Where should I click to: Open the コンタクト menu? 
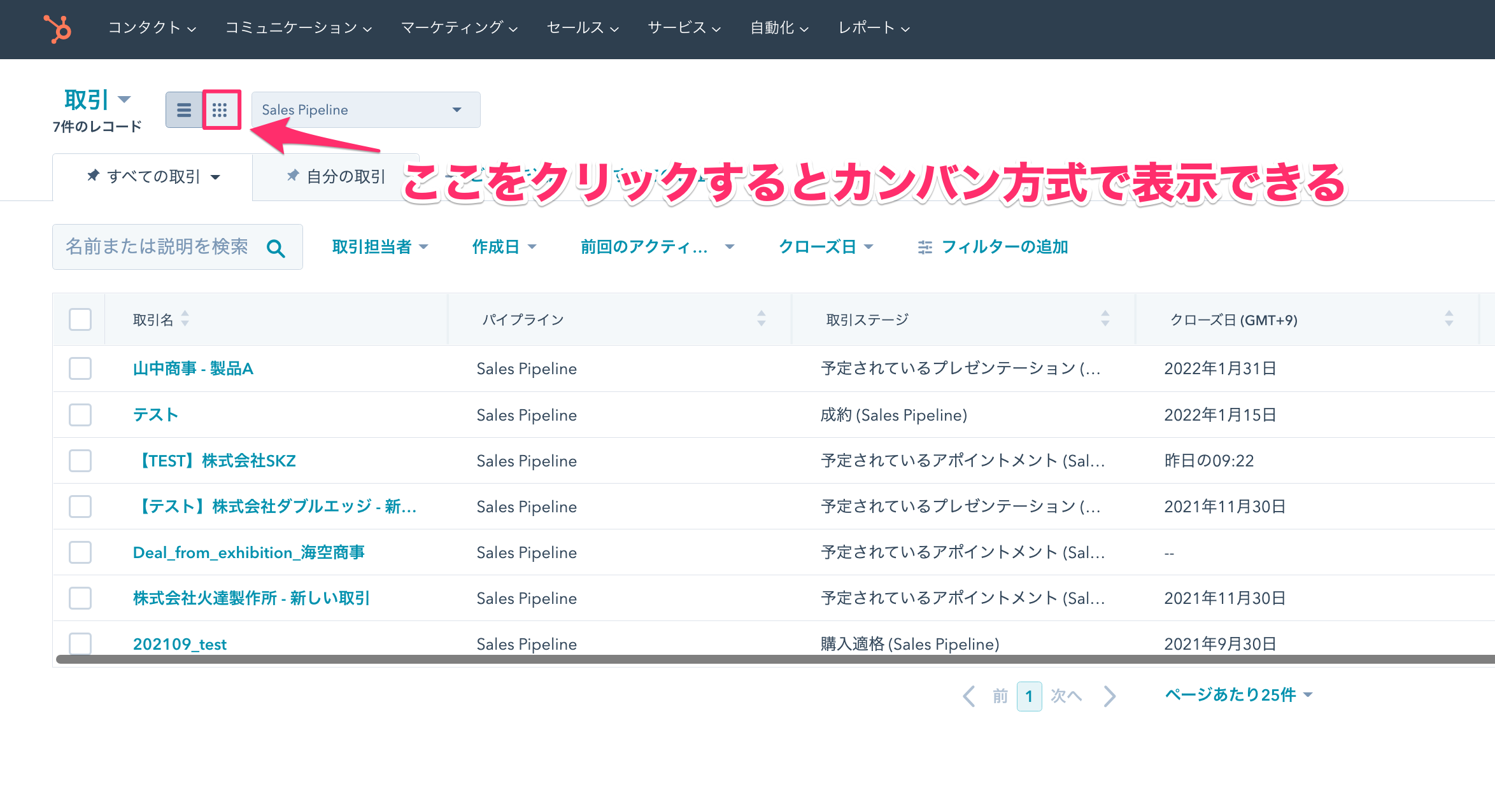(152, 27)
